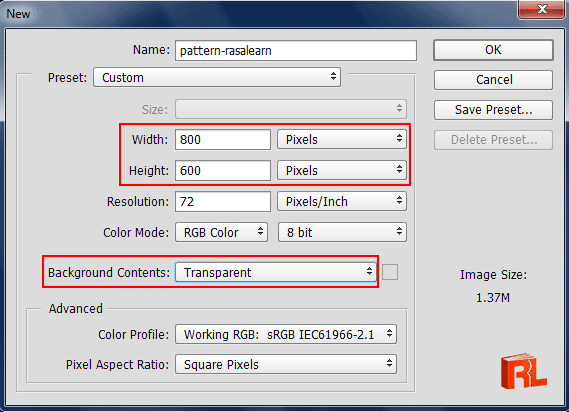The width and height of the screenshot is (569, 412).
Task: Click the Resolution field showing 72
Action: (x=223, y=201)
